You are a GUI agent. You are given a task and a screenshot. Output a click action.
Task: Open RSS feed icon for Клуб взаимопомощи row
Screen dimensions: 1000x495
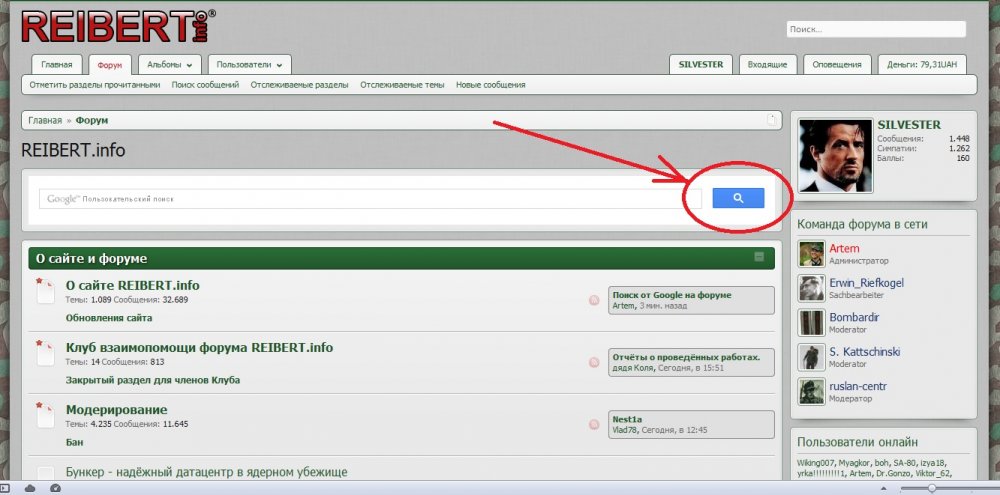point(594,362)
